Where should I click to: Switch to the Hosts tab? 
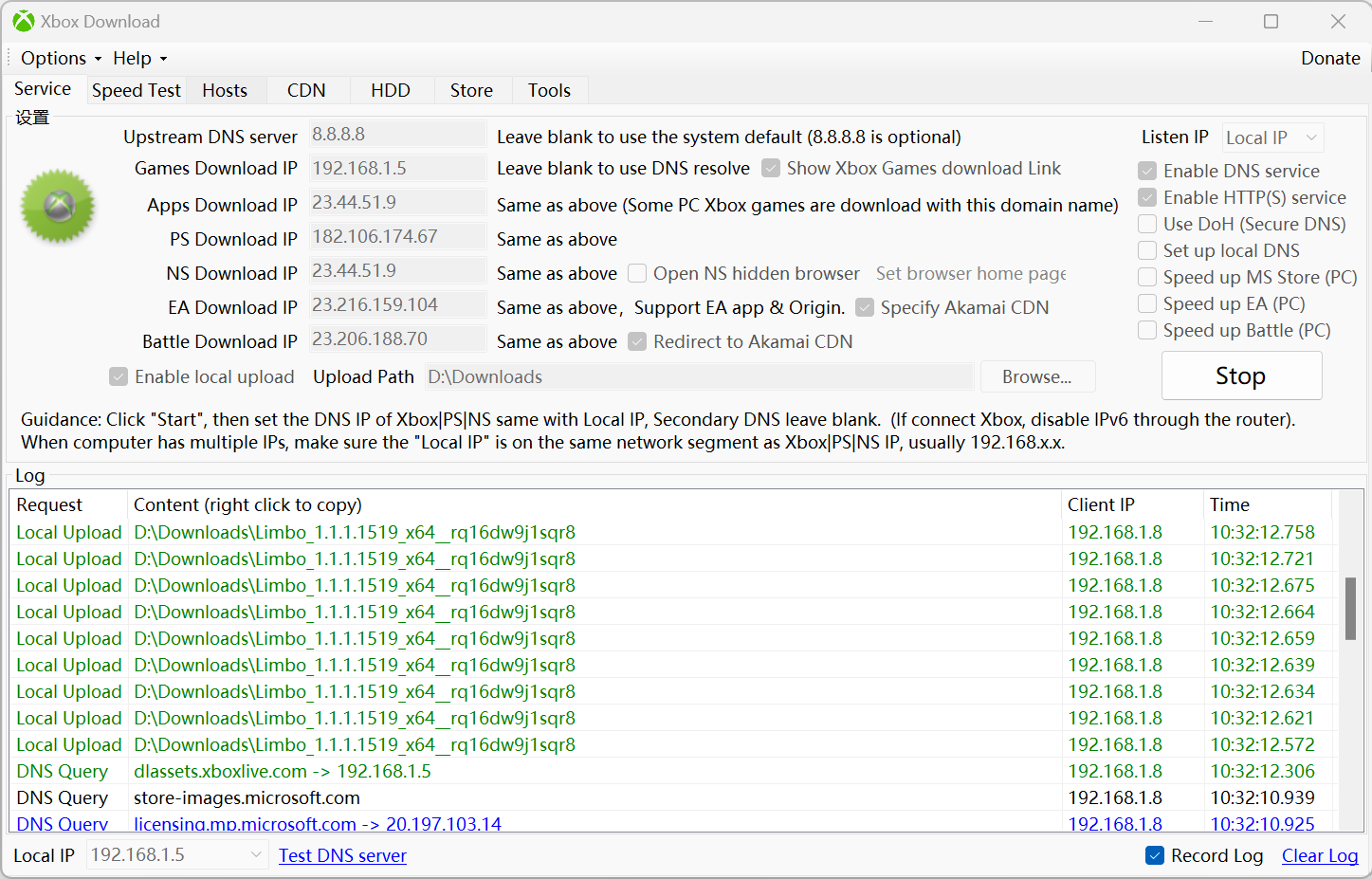point(225,90)
